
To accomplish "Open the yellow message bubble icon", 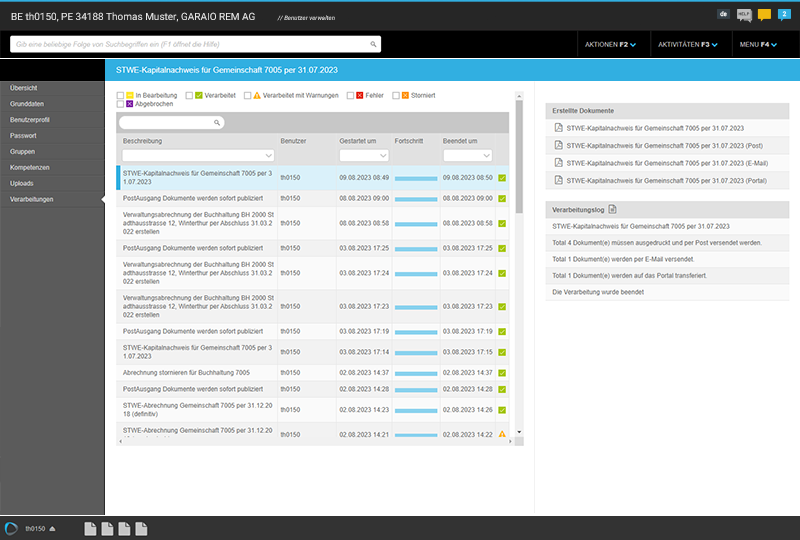I will [x=764, y=14].
